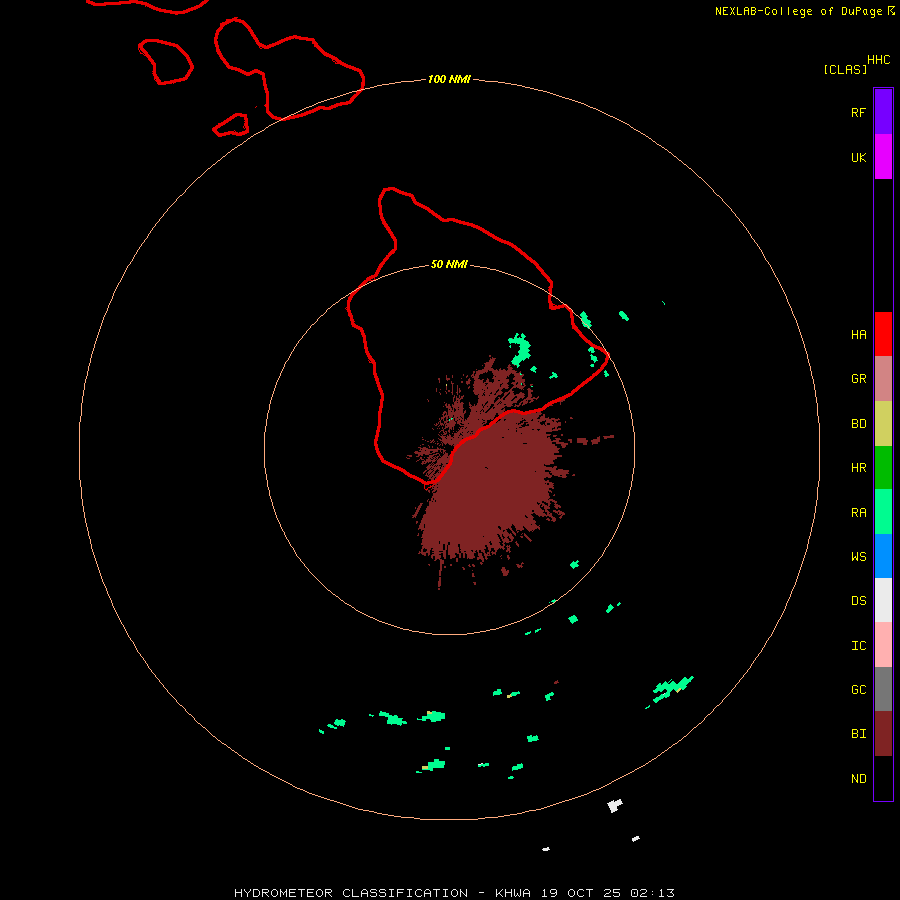Click the HA red legend swatch

[883, 334]
